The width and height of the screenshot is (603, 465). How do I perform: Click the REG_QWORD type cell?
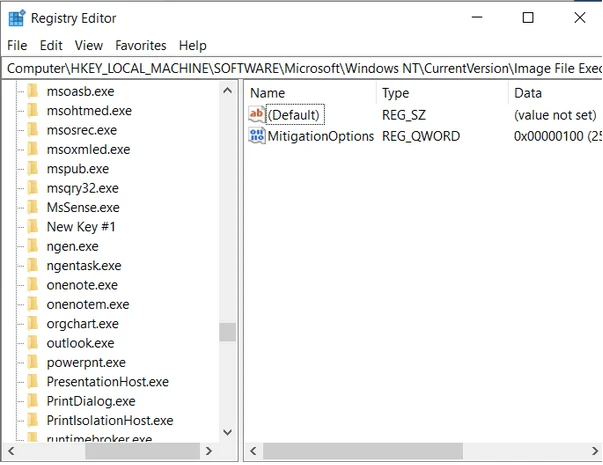(x=421, y=136)
